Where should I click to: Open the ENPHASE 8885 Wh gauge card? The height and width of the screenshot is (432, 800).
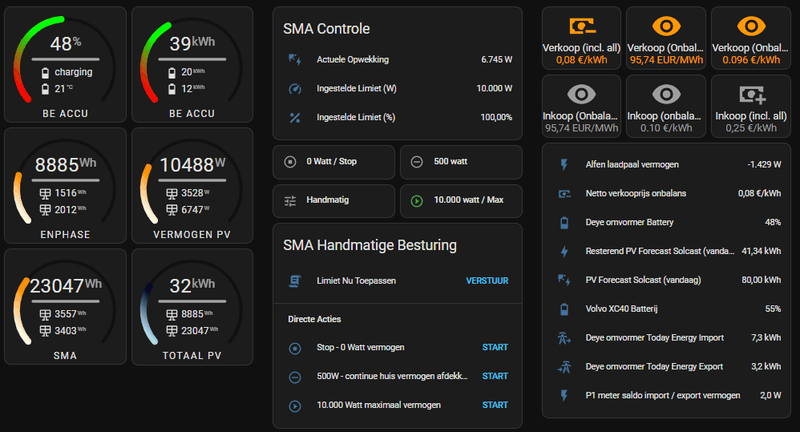coord(66,185)
